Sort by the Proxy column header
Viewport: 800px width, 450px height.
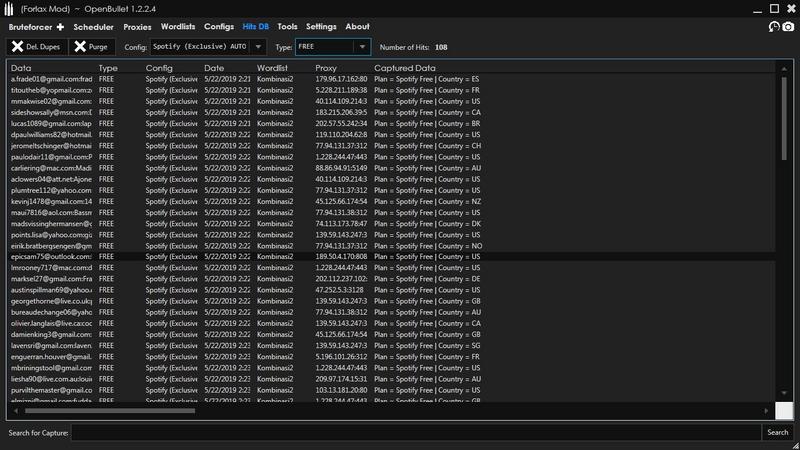click(x=326, y=68)
